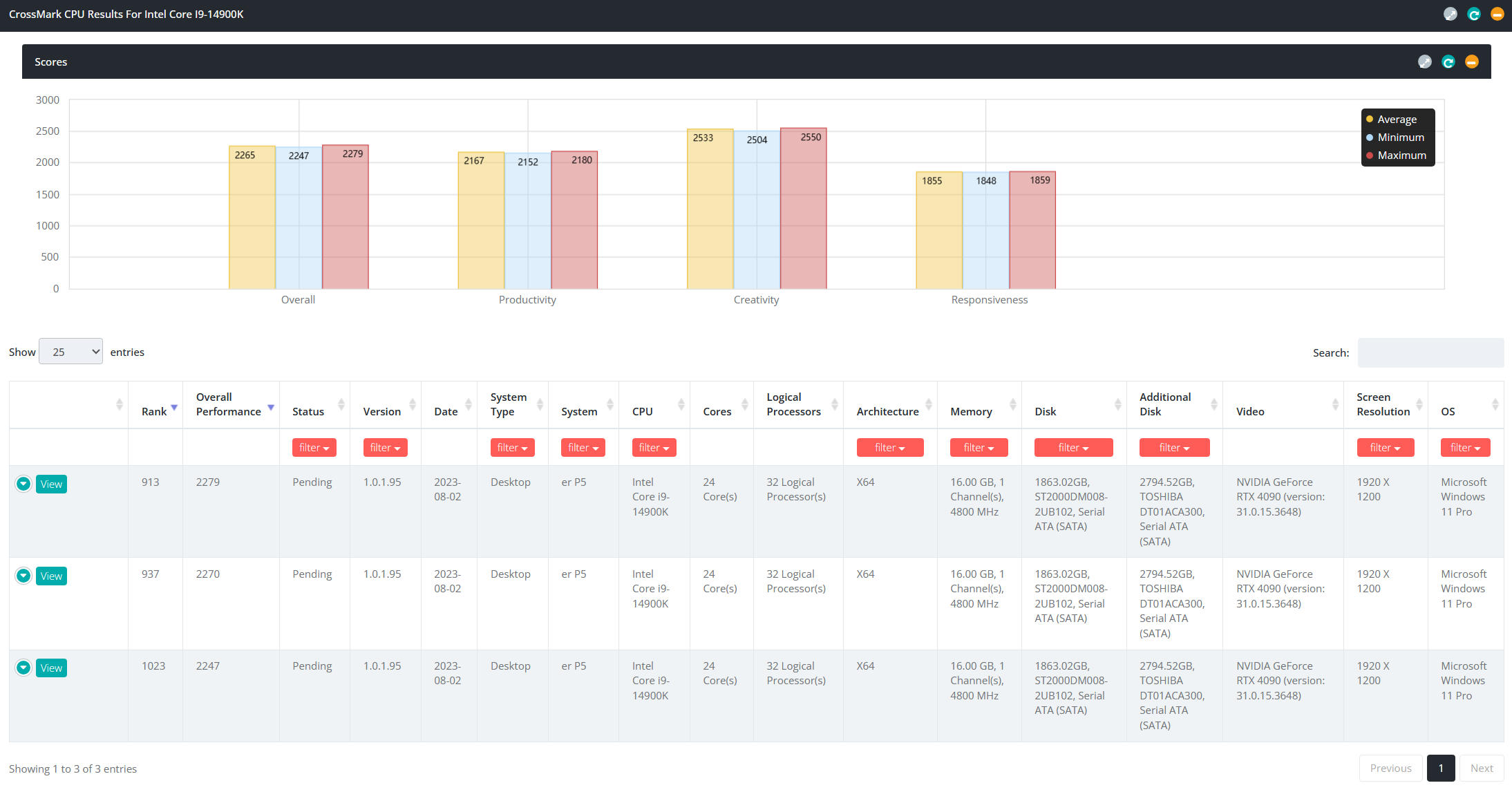
Task: Open the Memory column filter button
Action: pyautogui.click(x=979, y=448)
